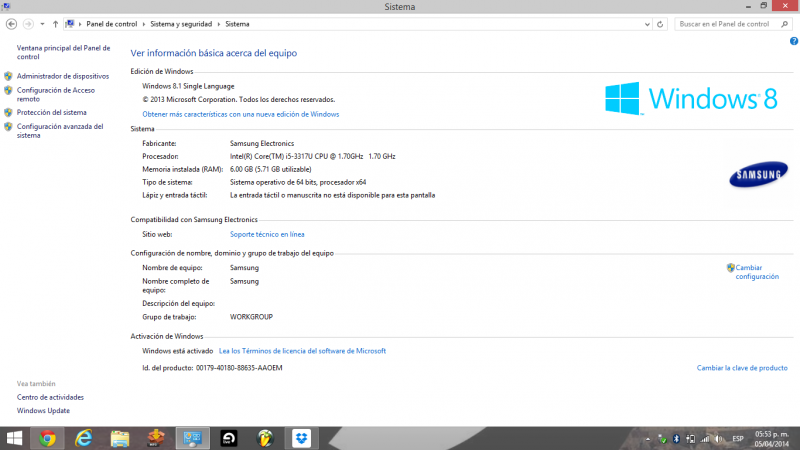Open 'Ventana principal del Panel de control'

pyautogui.click(x=63, y=52)
